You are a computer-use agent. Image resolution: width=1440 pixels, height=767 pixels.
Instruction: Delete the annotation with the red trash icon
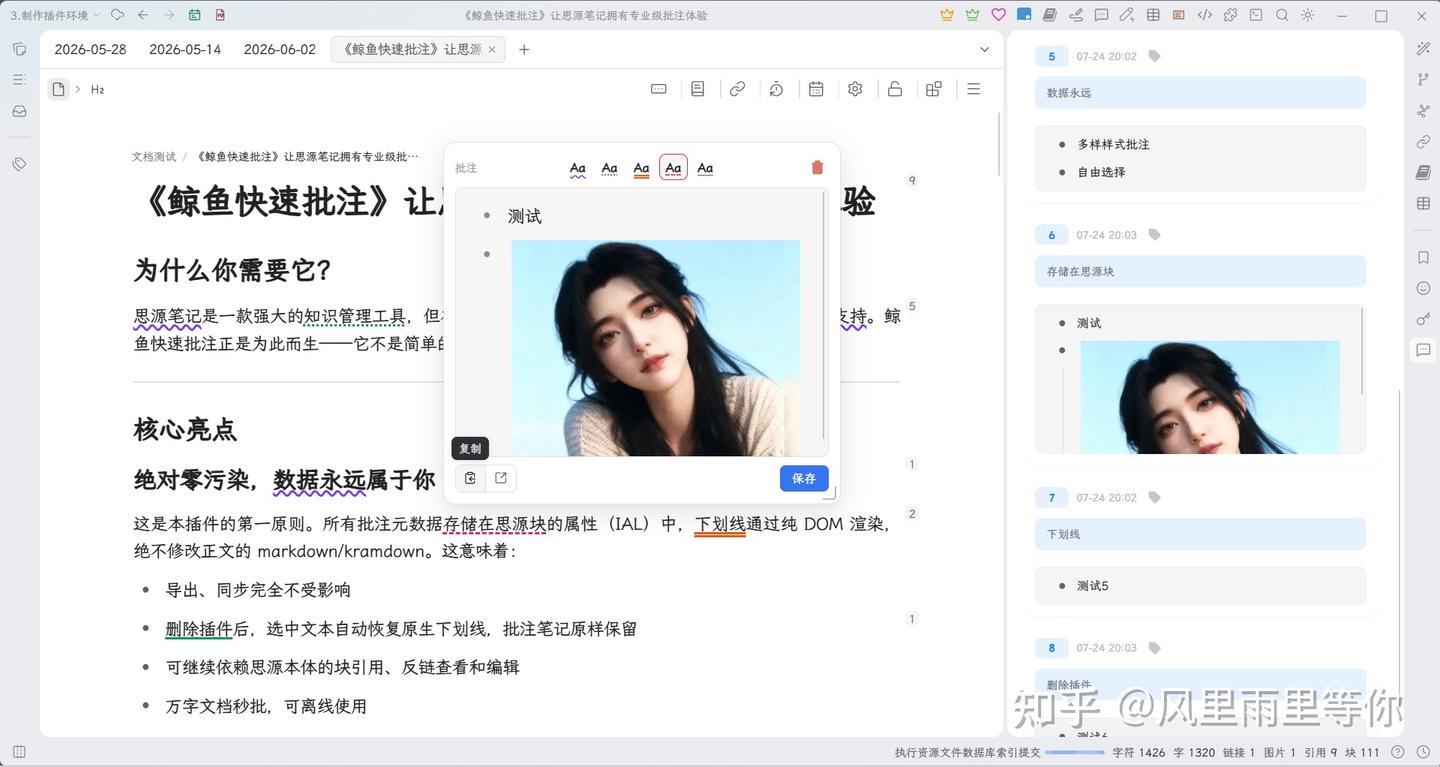point(817,168)
